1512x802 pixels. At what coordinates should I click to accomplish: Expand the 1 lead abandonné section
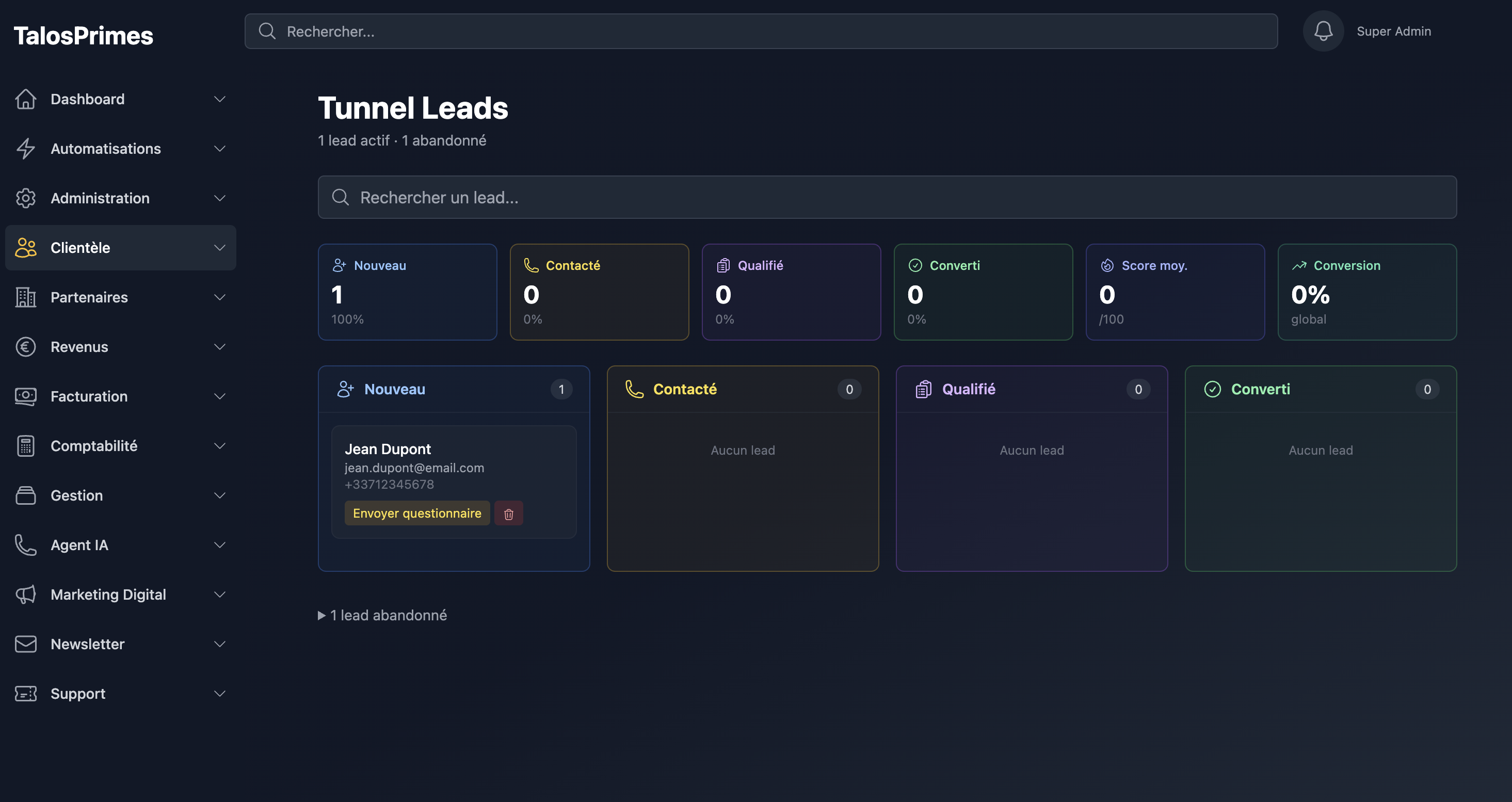pos(382,615)
